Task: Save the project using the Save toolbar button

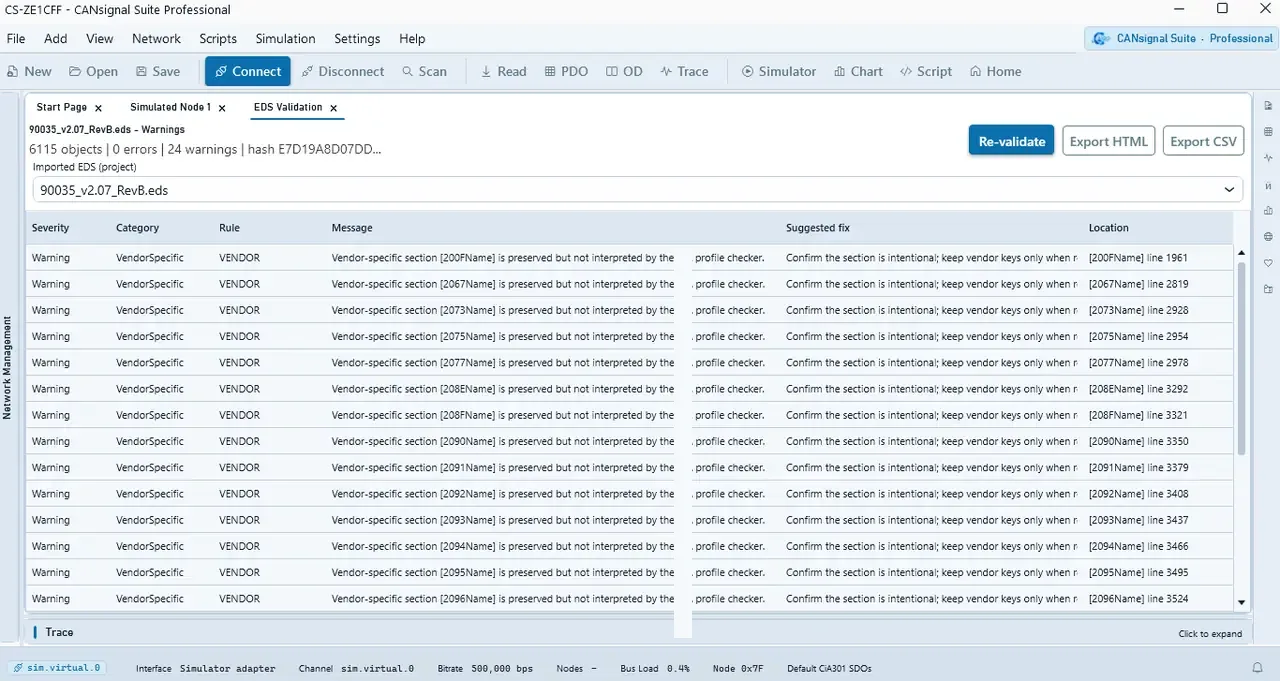Action: tap(158, 71)
